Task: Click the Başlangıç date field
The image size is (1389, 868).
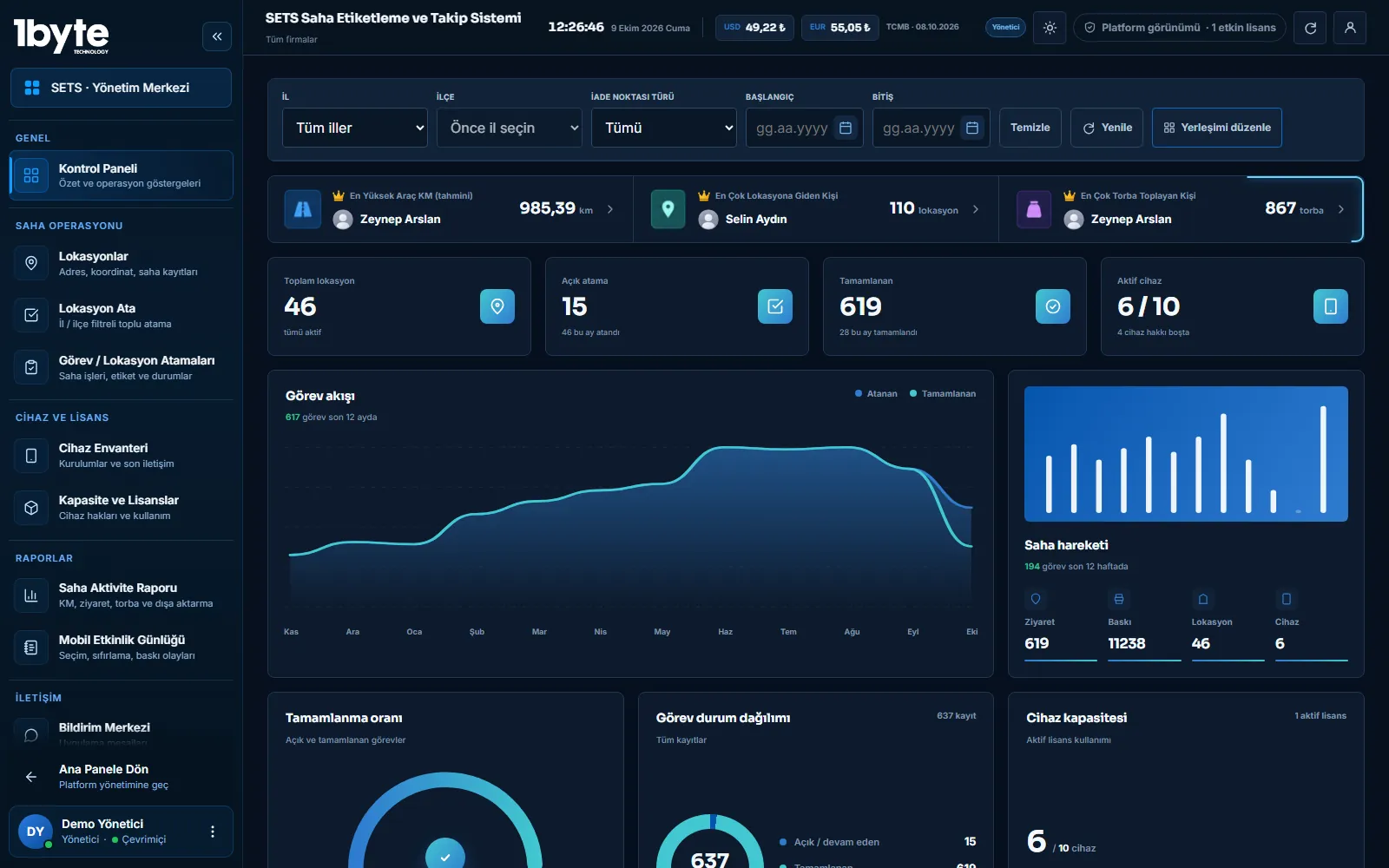Action: 804,128
